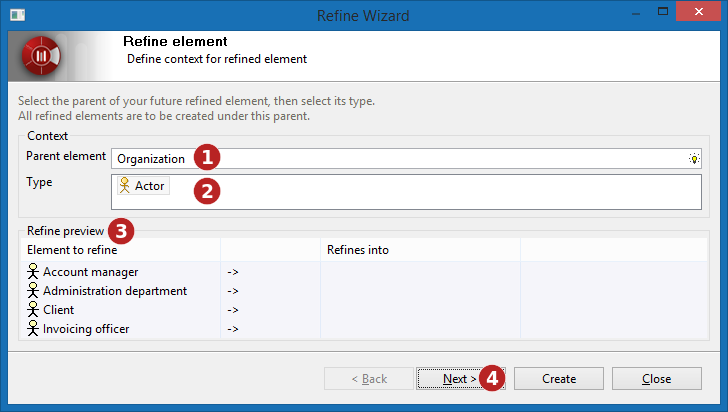Click the arrow cell next to Client

pyautogui.click(x=270, y=310)
